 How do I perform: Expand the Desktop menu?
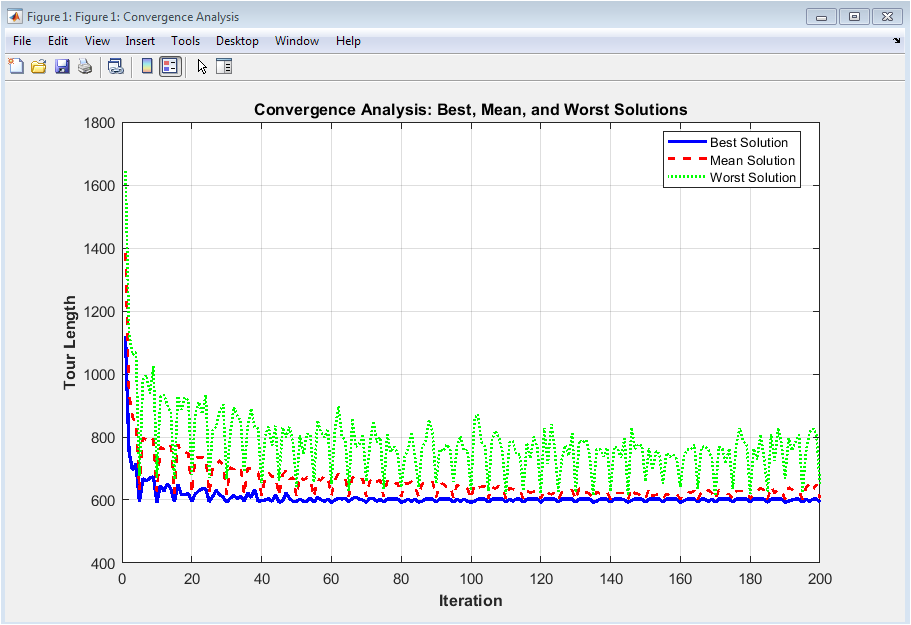coord(237,41)
